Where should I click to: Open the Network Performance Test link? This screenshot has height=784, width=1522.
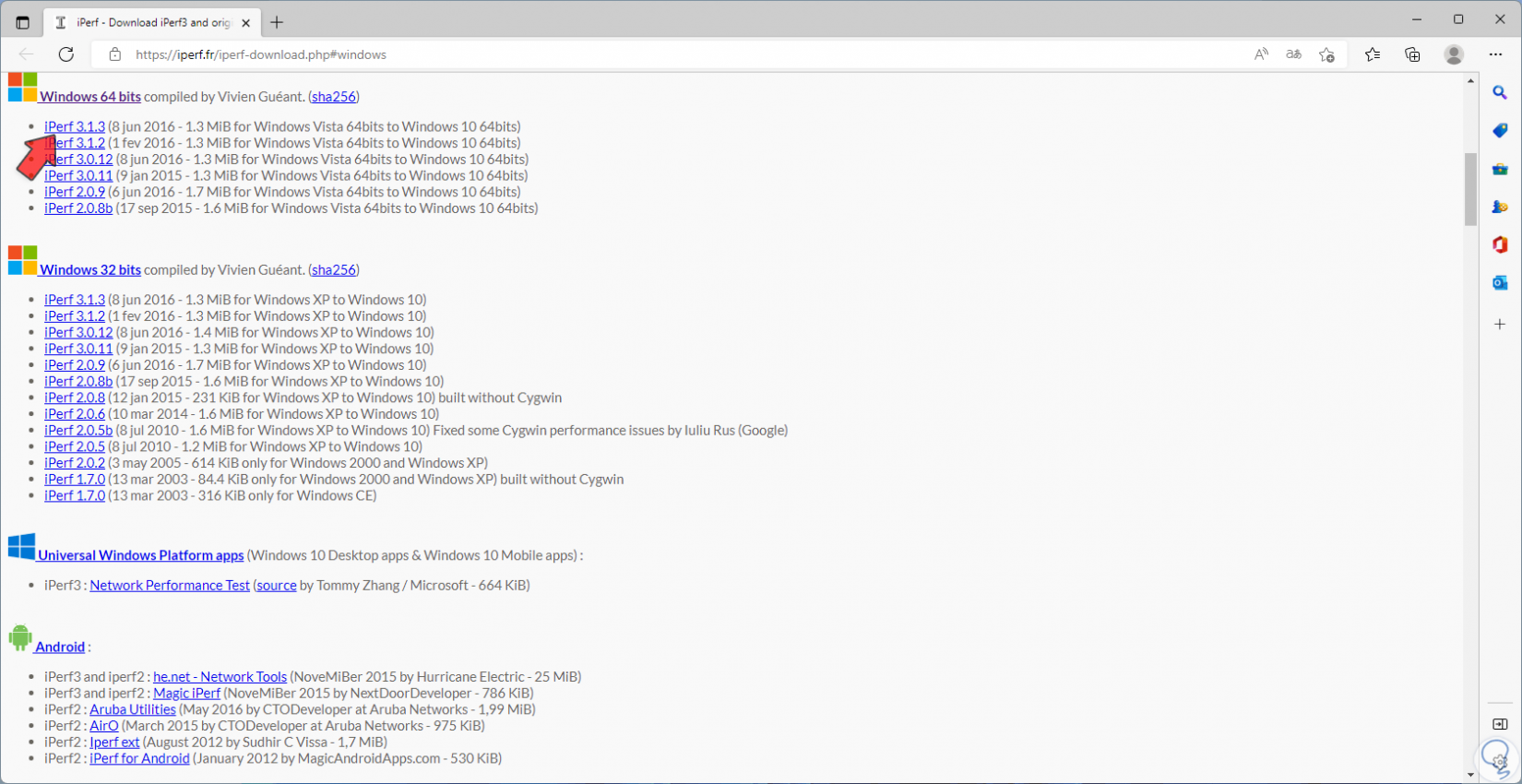pos(170,585)
